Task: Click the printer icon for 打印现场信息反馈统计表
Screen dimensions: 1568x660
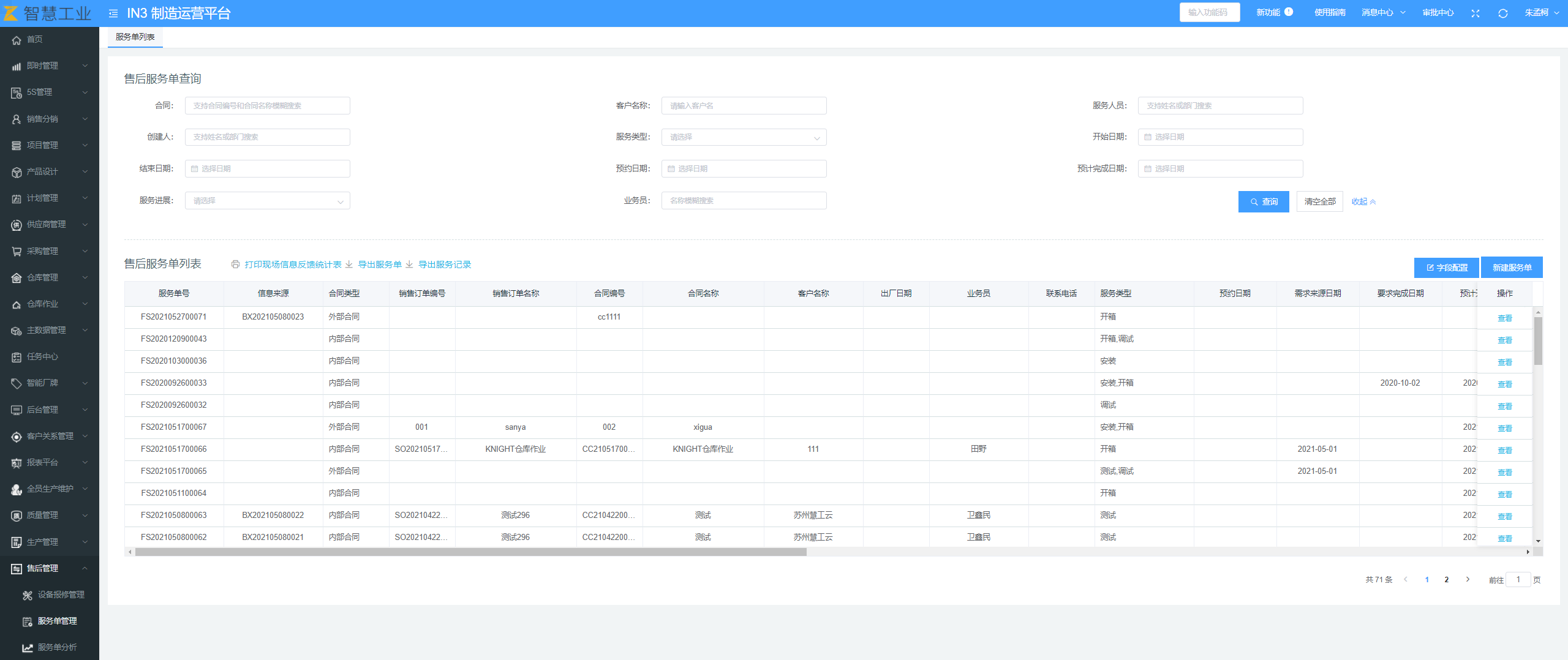Action: [235, 264]
